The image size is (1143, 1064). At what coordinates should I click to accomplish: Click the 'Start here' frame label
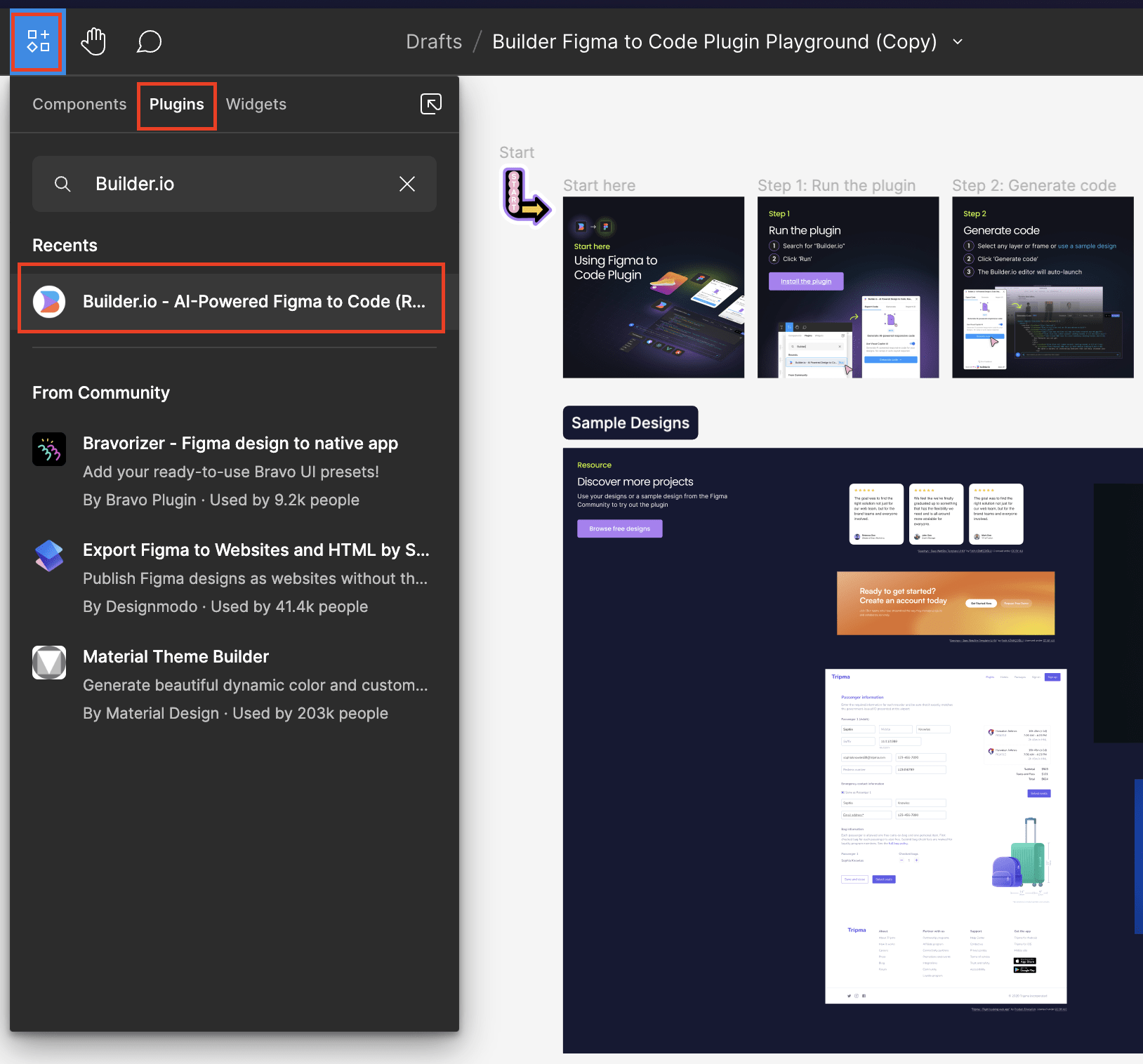coord(599,185)
